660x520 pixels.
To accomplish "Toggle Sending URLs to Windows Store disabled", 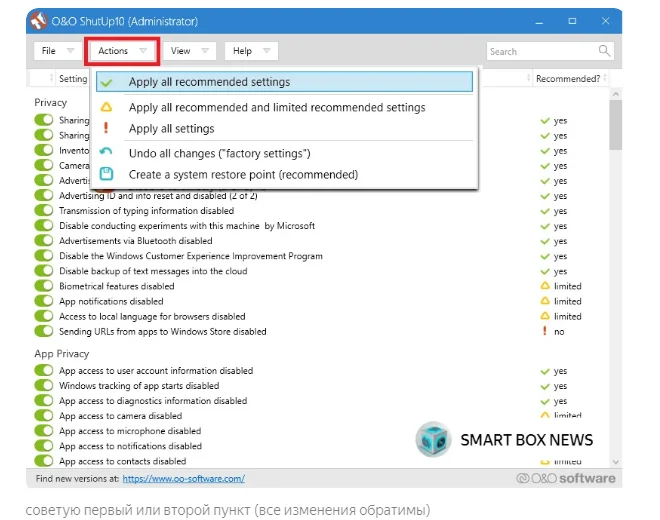I will (x=44, y=331).
